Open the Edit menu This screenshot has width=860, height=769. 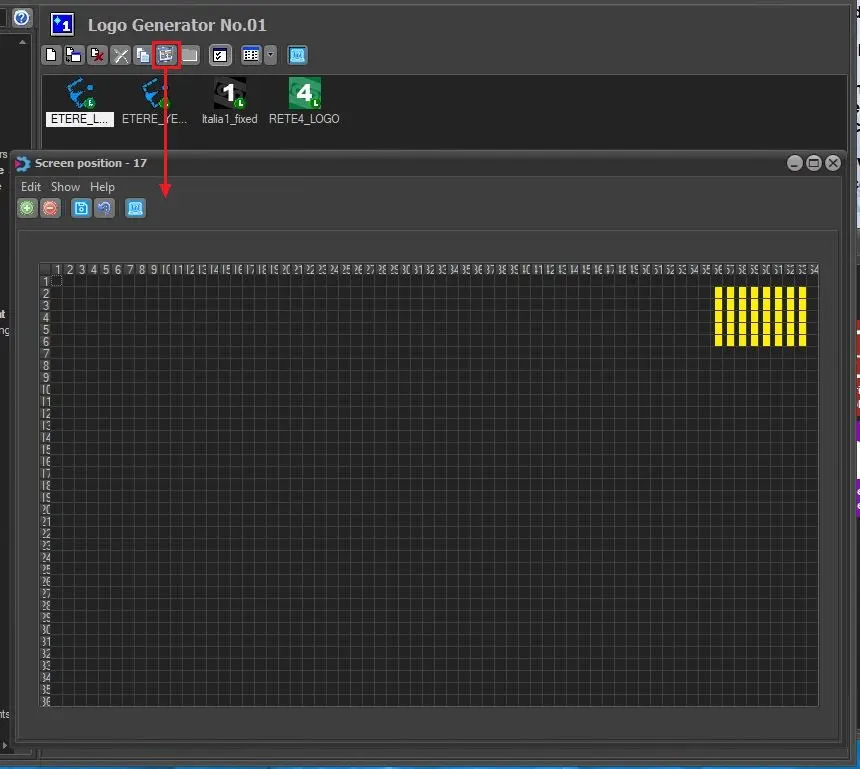pos(31,187)
